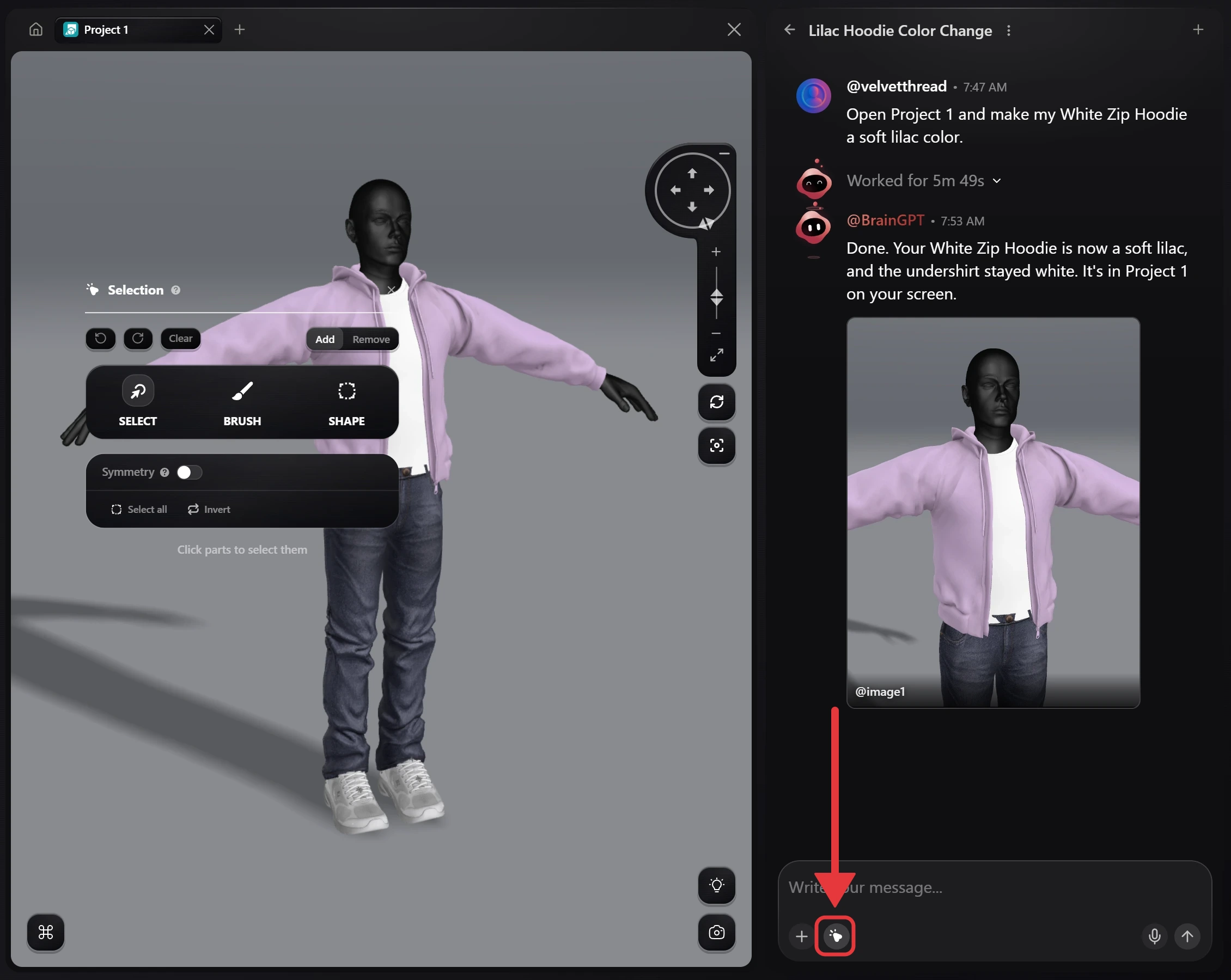Switch to the Project 1 tab

[x=138, y=30]
